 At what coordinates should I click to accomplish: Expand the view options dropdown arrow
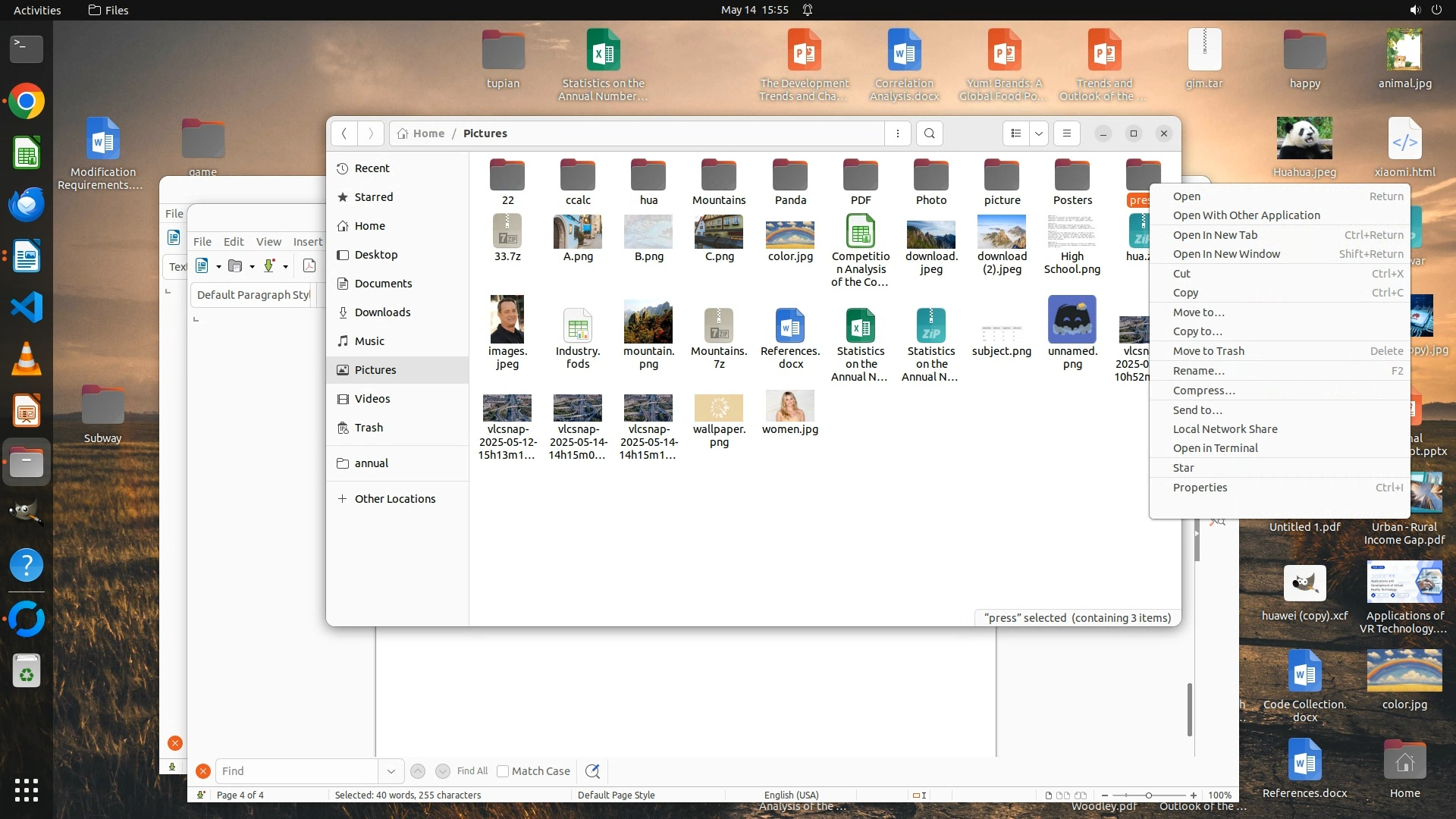point(1039,133)
